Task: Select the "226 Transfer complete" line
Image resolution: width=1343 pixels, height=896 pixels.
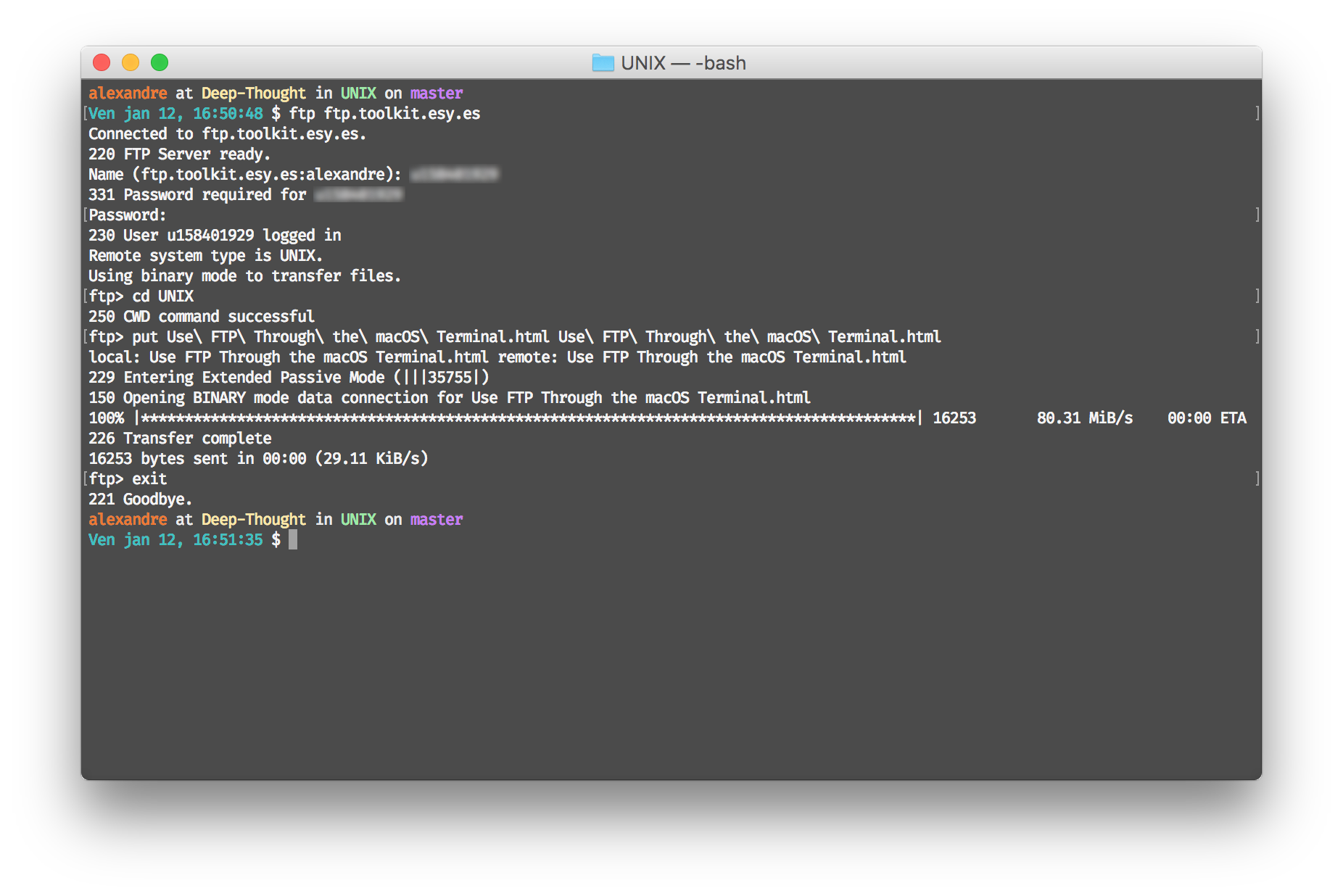Action: tap(180, 439)
